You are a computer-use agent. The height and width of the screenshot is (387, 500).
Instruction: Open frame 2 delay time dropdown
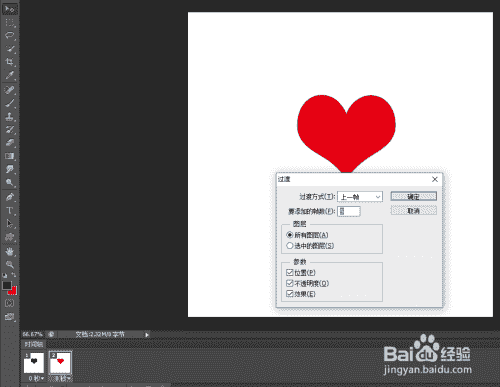point(62,378)
